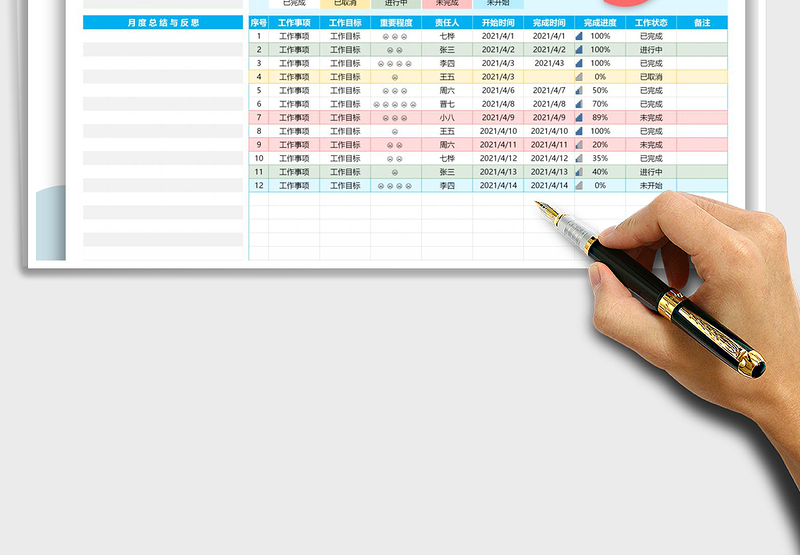The width and height of the screenshot is (800, 555).
Task: Click the yellow 已取消 legend swatch
Action: (345, 4)
